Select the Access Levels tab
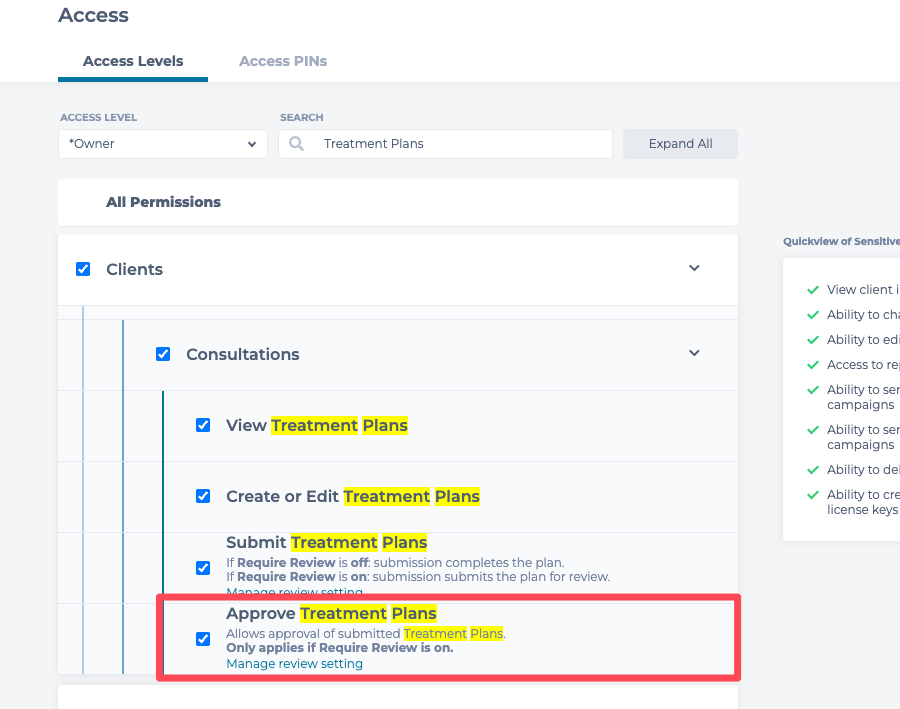Screen dimensions: 900x709 click(133, 61)
